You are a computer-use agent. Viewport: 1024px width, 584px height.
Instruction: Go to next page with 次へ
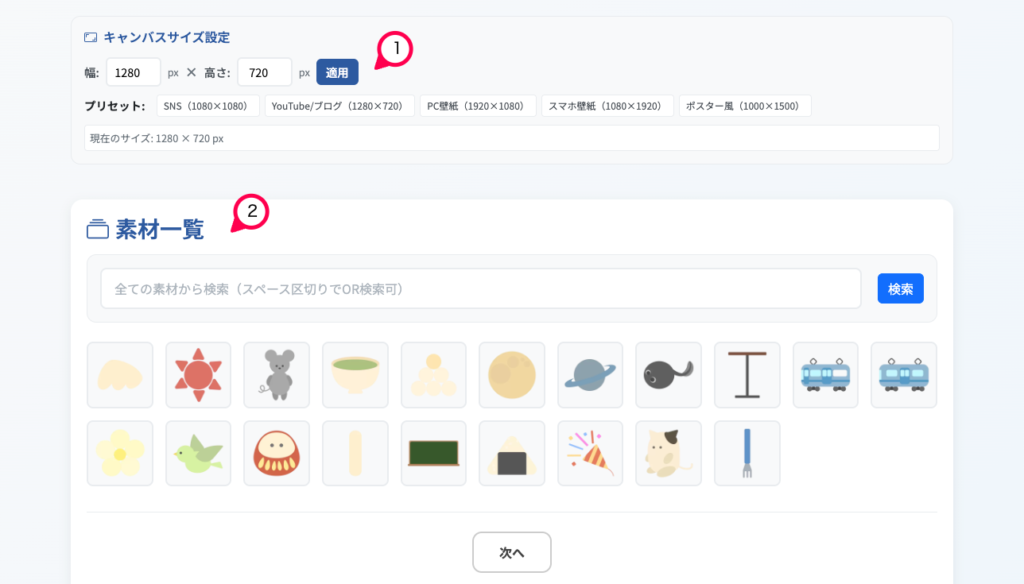(x=511, y=552)
